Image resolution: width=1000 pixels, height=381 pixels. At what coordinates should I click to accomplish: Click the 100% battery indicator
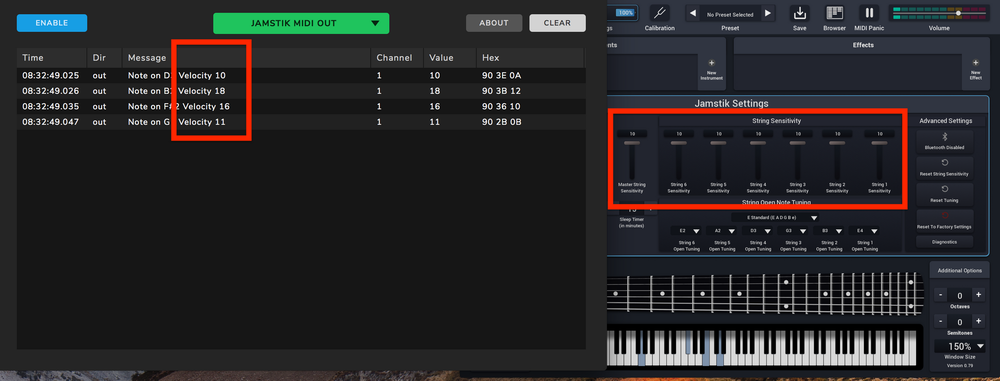pos(626,13)
